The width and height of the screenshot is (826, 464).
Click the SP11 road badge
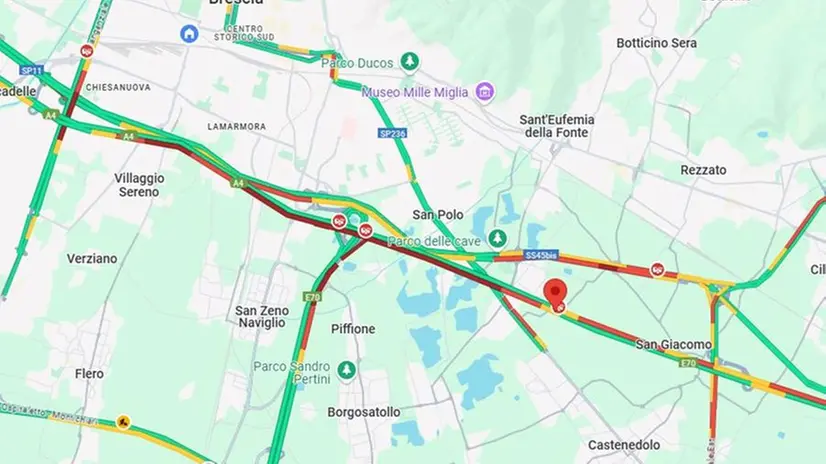[x=32, y=70]
